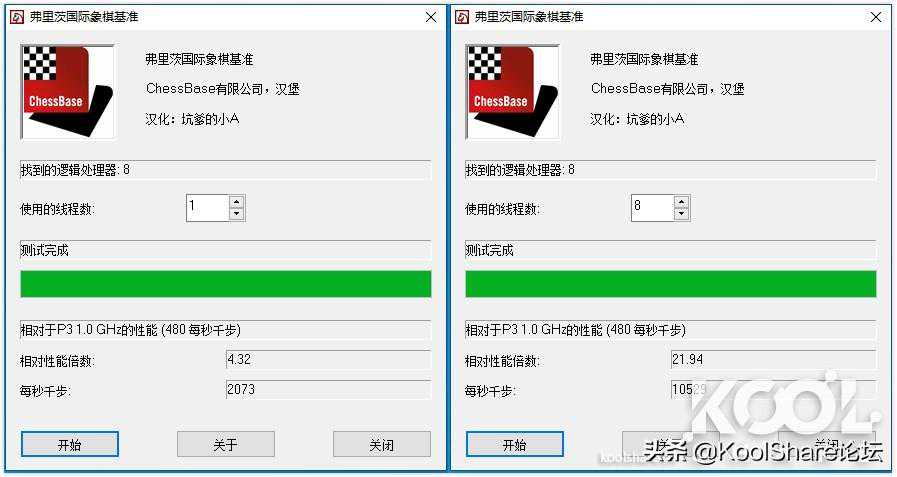Decrease thread count in left window
Viewport: 897px width, 477px height.
(x=237, y=214)
